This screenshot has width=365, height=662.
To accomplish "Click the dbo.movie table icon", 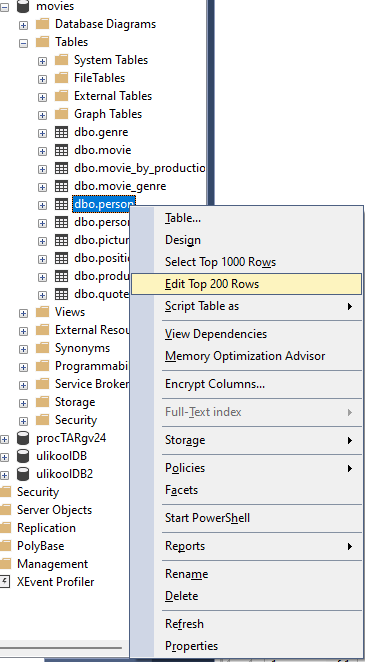I will [x=61, y=151].
